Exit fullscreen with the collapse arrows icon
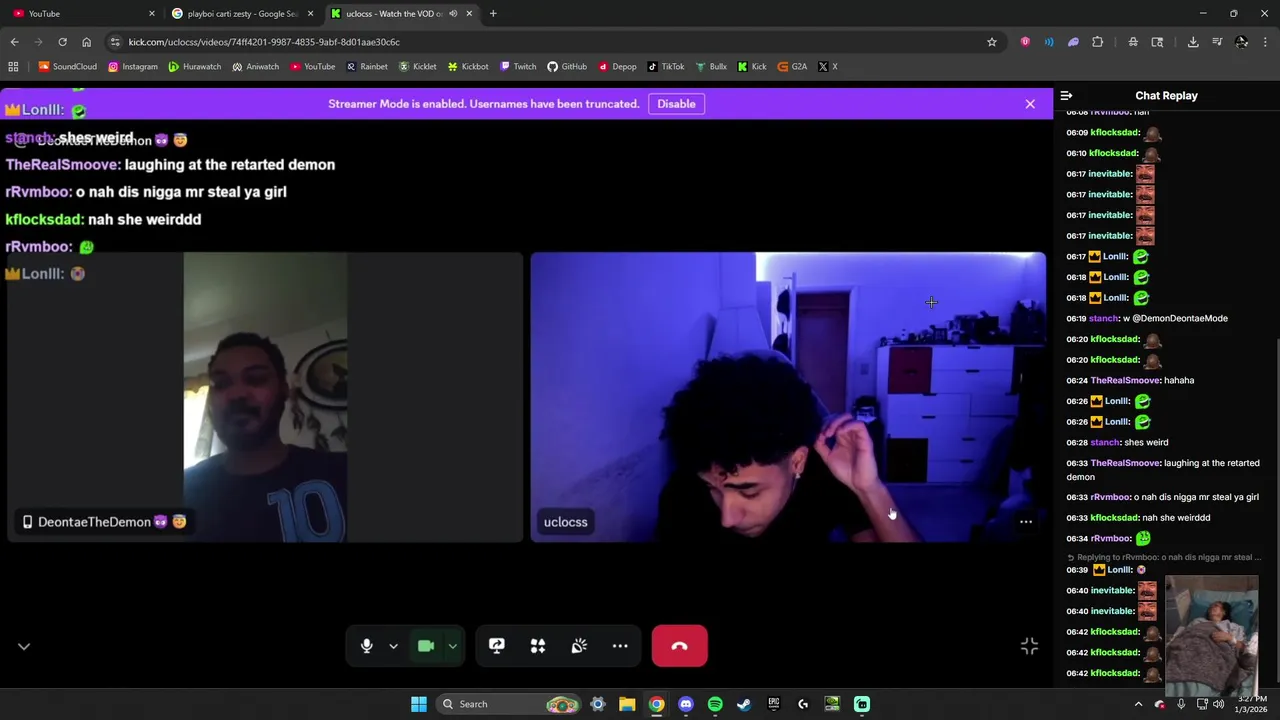Screen dimensions: 1280x720 point(1029,647)
